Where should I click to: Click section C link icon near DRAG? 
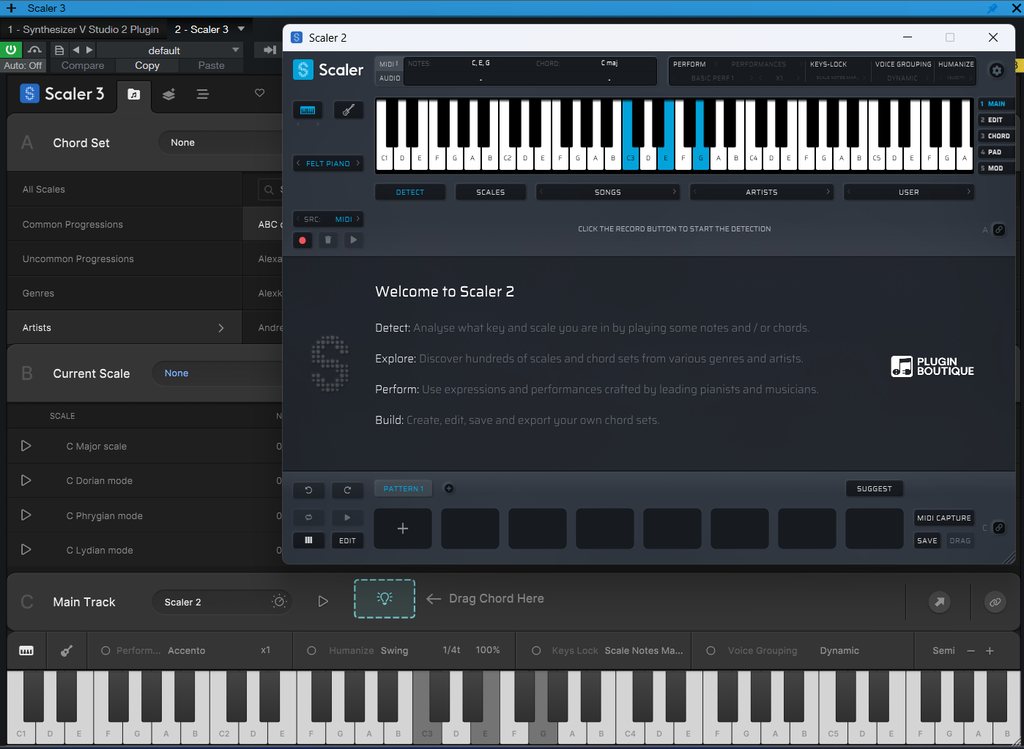pos(999,528)
